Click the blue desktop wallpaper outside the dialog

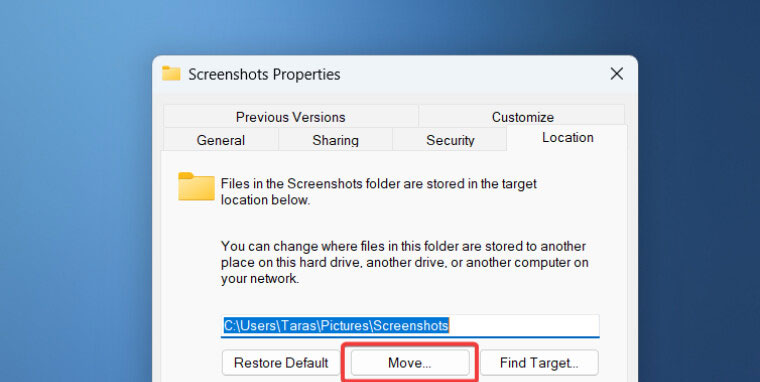click(73, 194)
